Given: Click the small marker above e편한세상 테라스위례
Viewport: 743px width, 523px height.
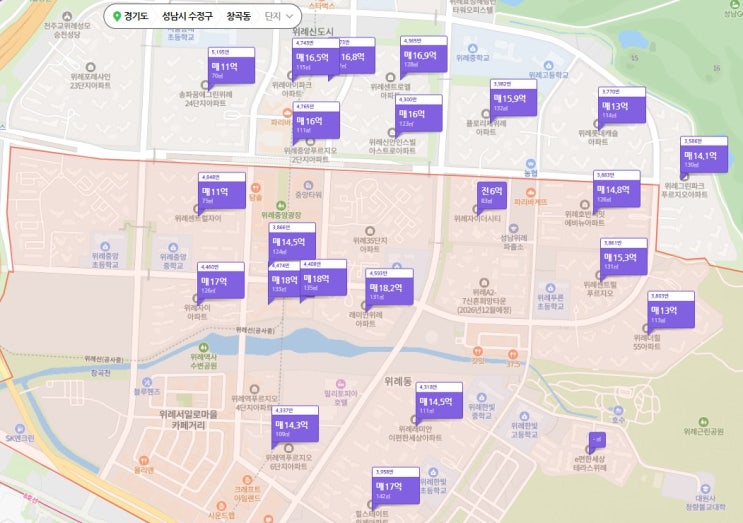Looking at the screenshot, I should (x=597, y=441).
